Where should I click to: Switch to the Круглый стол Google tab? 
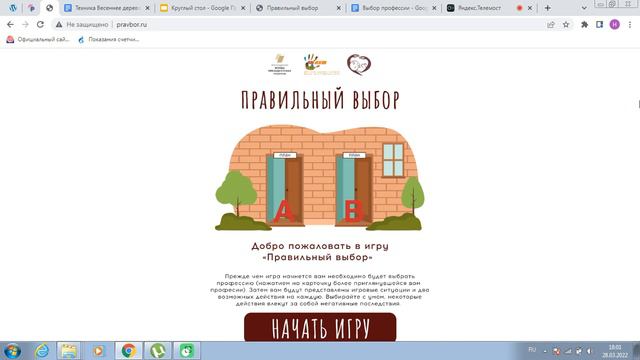(x=203, y=8)
